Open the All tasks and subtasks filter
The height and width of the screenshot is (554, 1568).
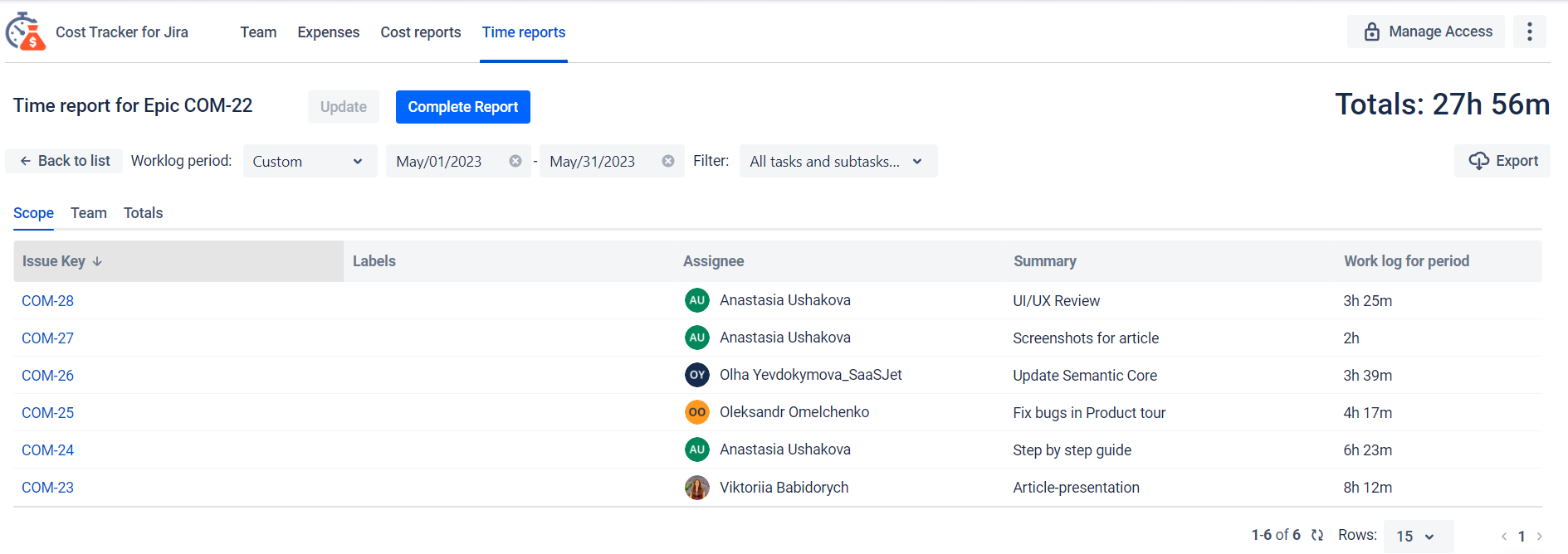[x=837, y=161]
